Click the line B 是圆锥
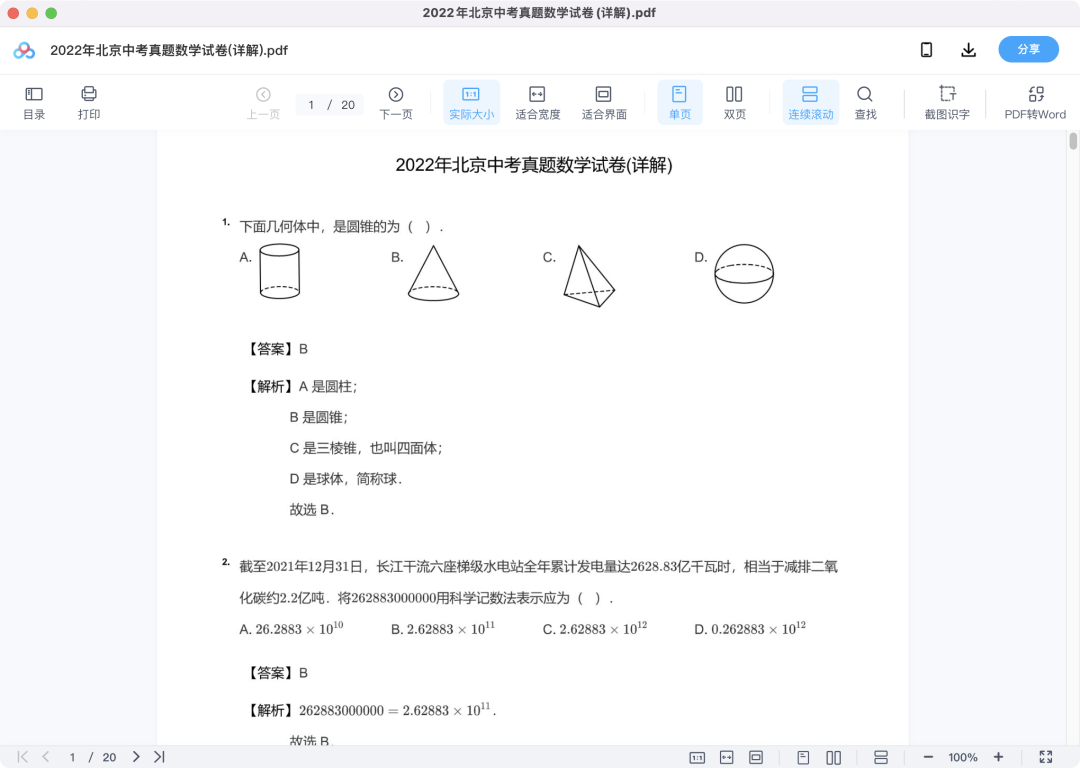This screenshot has width=1080, height=768. (x=319, y=417)
